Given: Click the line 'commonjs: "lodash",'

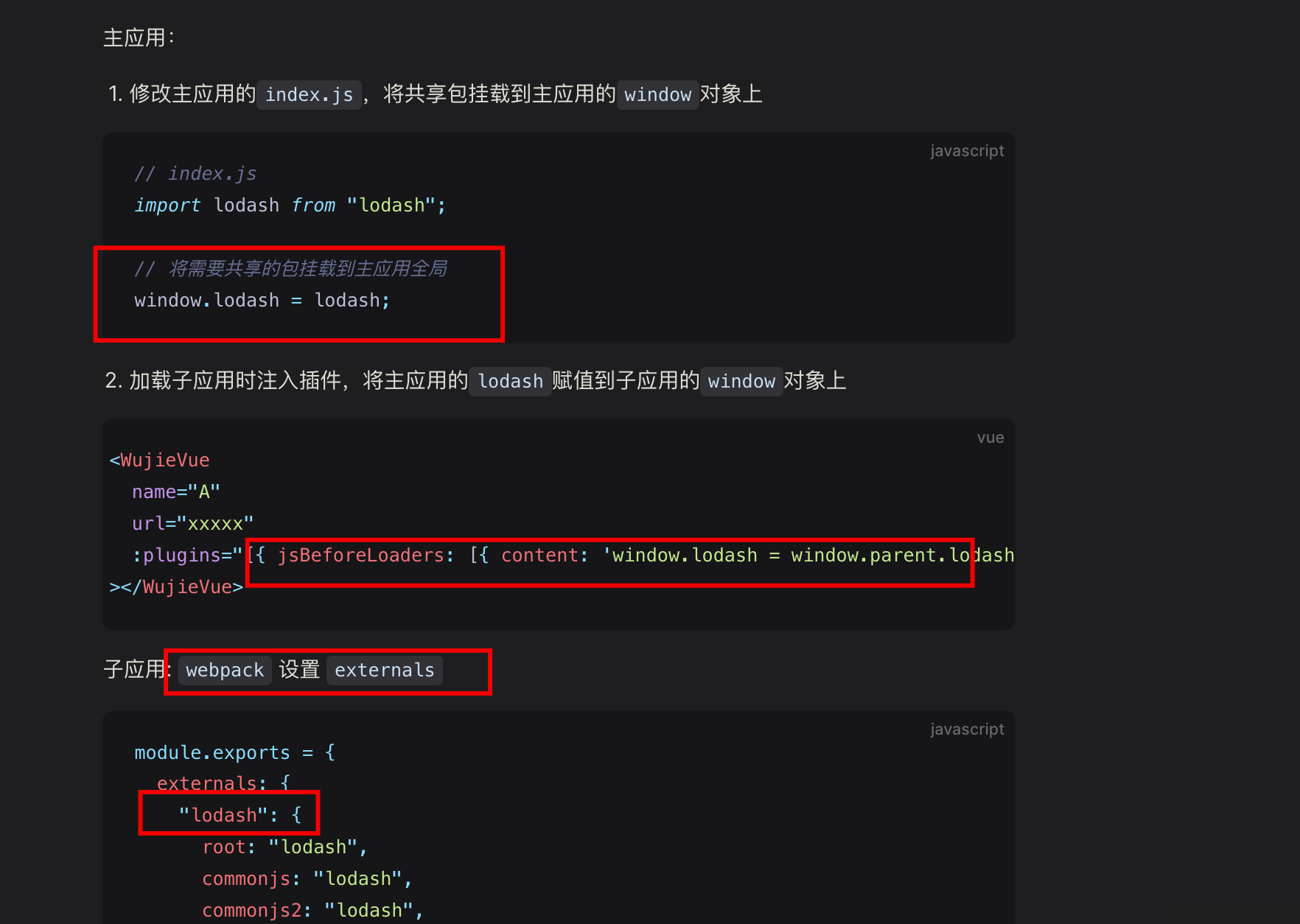Looking at the screenshot, I should click(307, 879).
